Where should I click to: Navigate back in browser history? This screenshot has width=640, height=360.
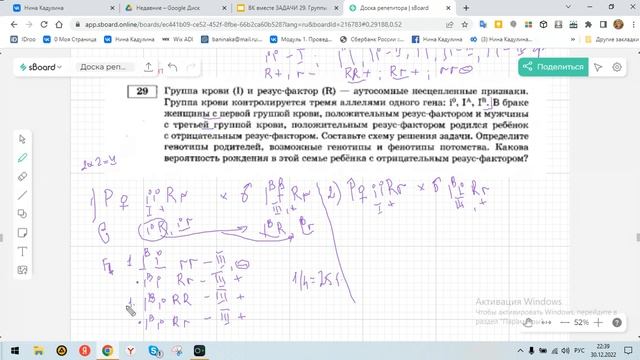click(x=14, y=24)
